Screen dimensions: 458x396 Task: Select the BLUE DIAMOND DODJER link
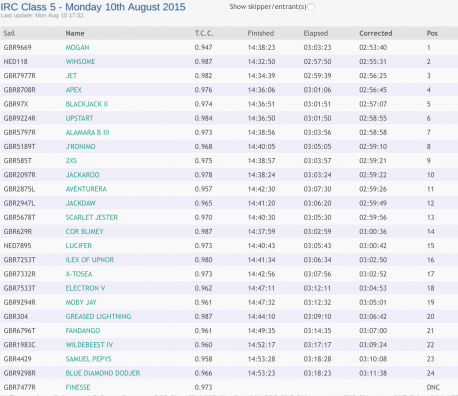click(x=103, y=373)
